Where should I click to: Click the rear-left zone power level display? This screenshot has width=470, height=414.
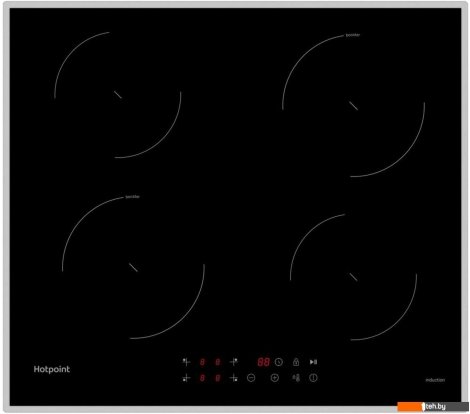[x=202, y=362]
